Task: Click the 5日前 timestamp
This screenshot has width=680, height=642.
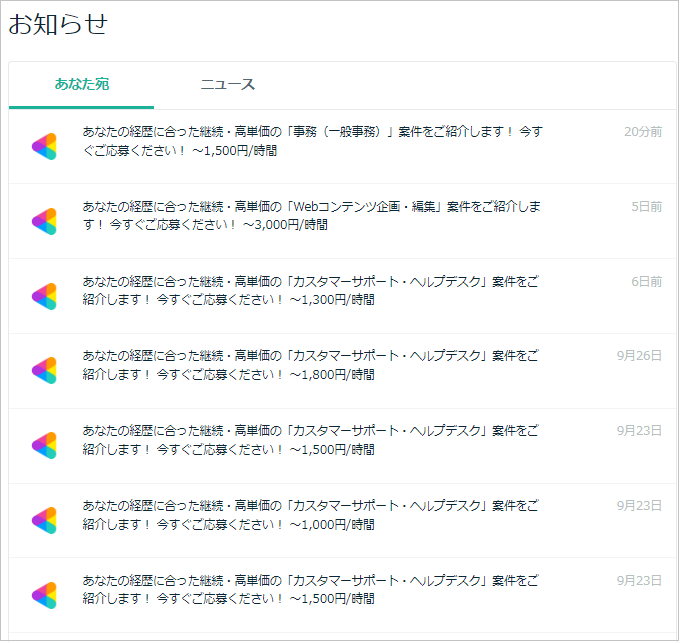Action: coord(647,207)
